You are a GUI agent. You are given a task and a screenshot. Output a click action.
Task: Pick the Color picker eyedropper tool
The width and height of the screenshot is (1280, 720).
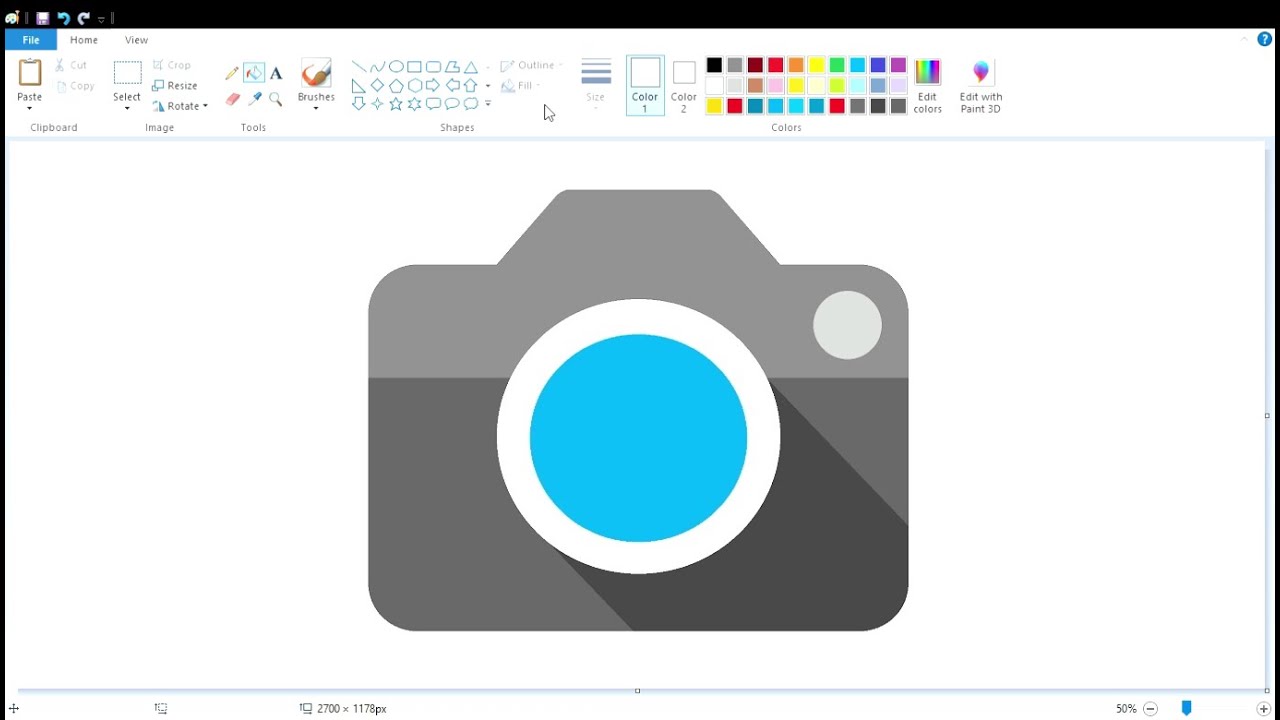coord(254,99)
